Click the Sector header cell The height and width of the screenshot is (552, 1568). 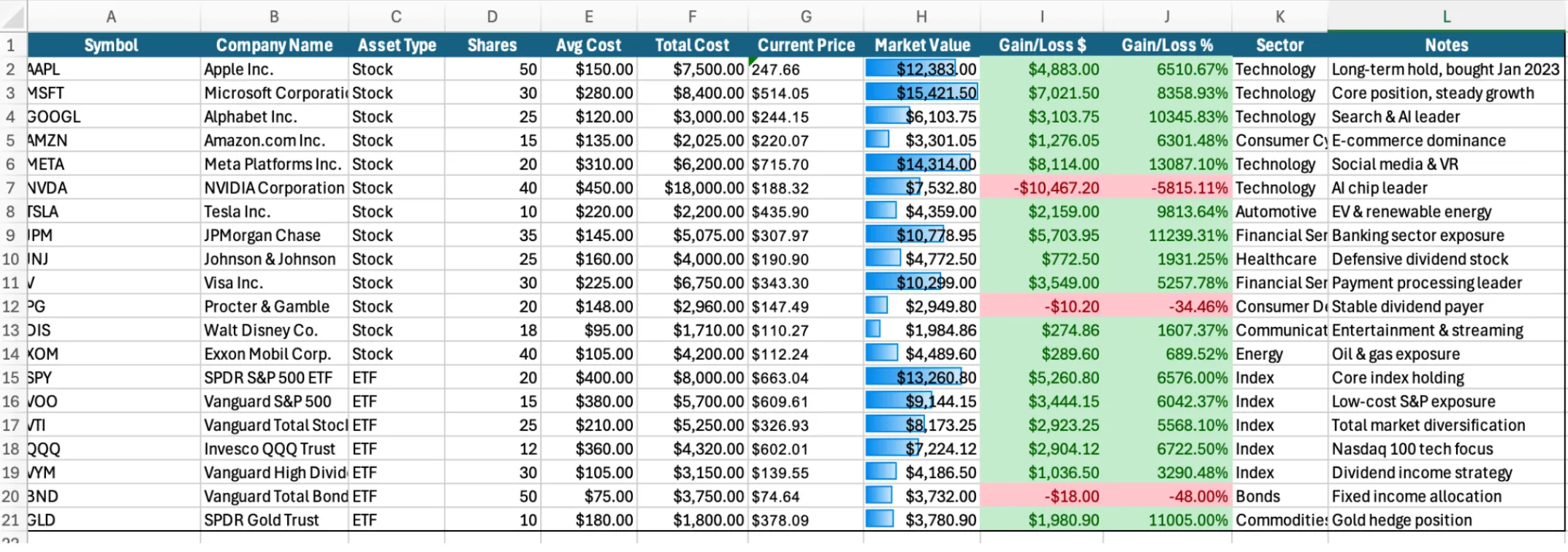(1279, 45)
